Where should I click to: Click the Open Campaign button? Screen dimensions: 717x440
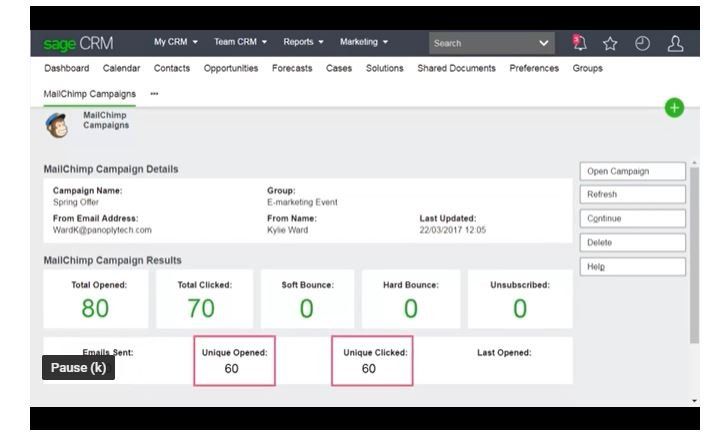[632, 171]
